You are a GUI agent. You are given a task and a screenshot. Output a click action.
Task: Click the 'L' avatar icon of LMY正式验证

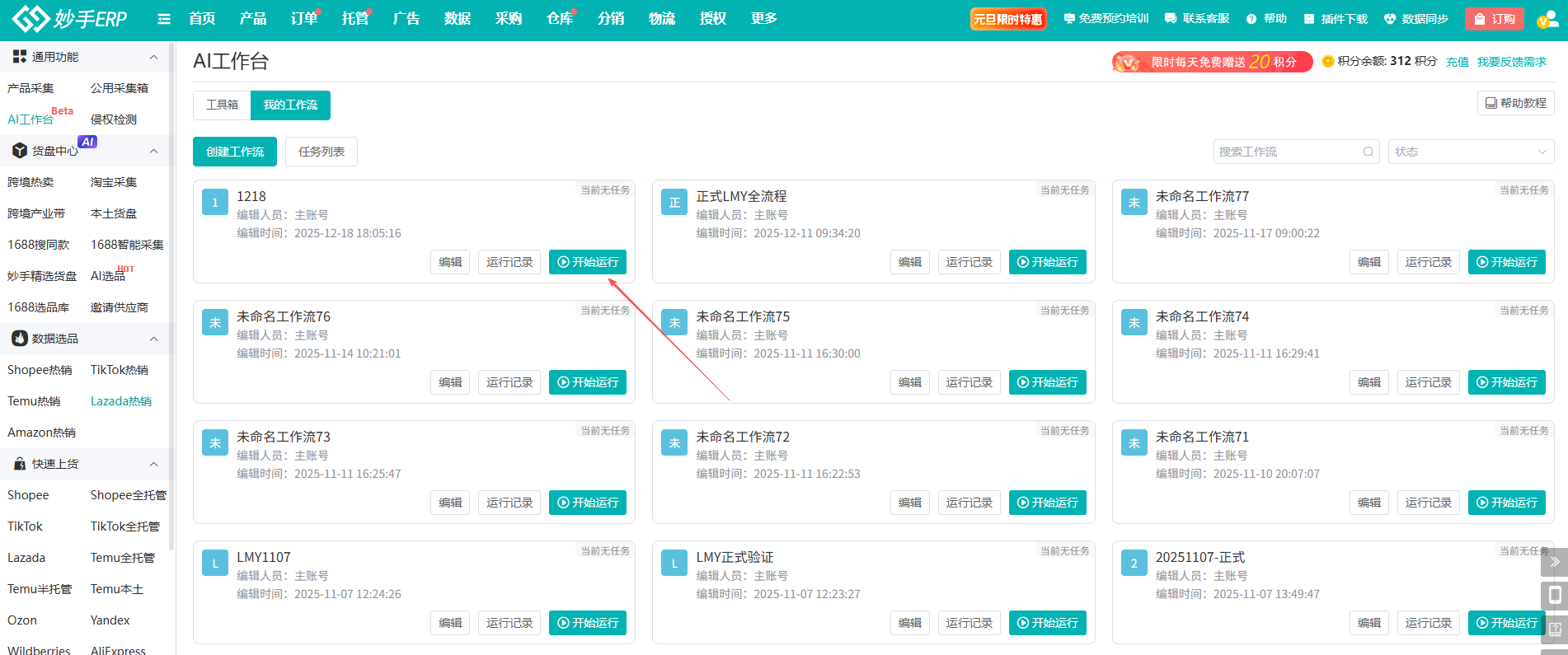pyautogui.click(x=674, y=563)
